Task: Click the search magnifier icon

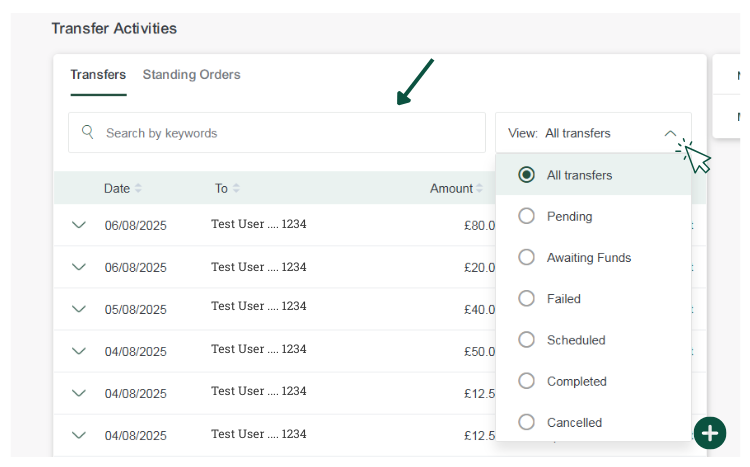Action: [88, 132]
